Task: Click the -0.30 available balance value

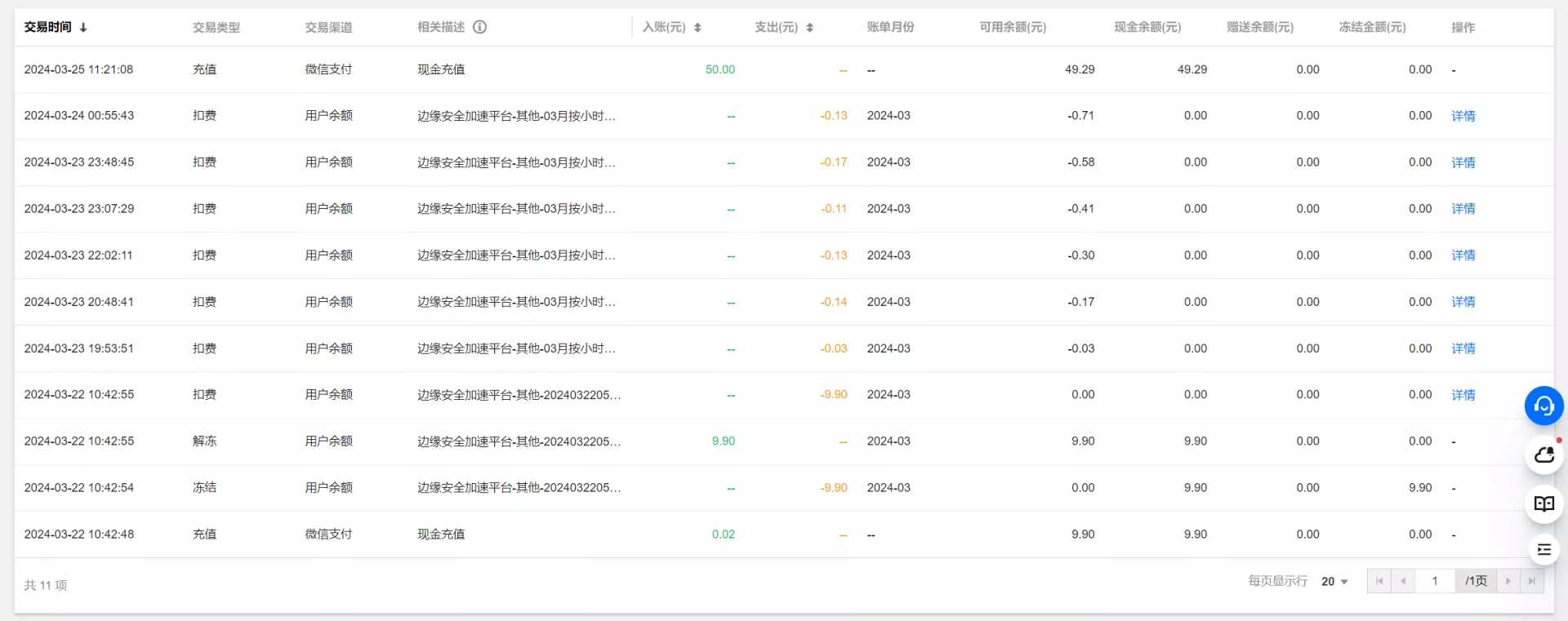Action: coord(1081,255)
